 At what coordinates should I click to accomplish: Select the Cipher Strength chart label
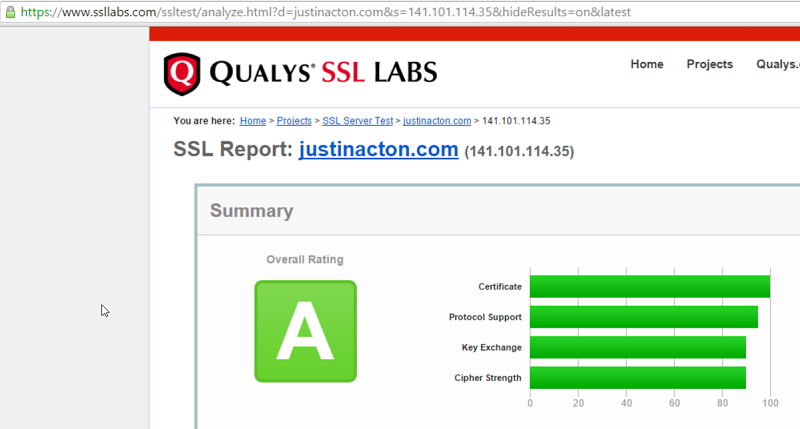click(x=488, y=378)
